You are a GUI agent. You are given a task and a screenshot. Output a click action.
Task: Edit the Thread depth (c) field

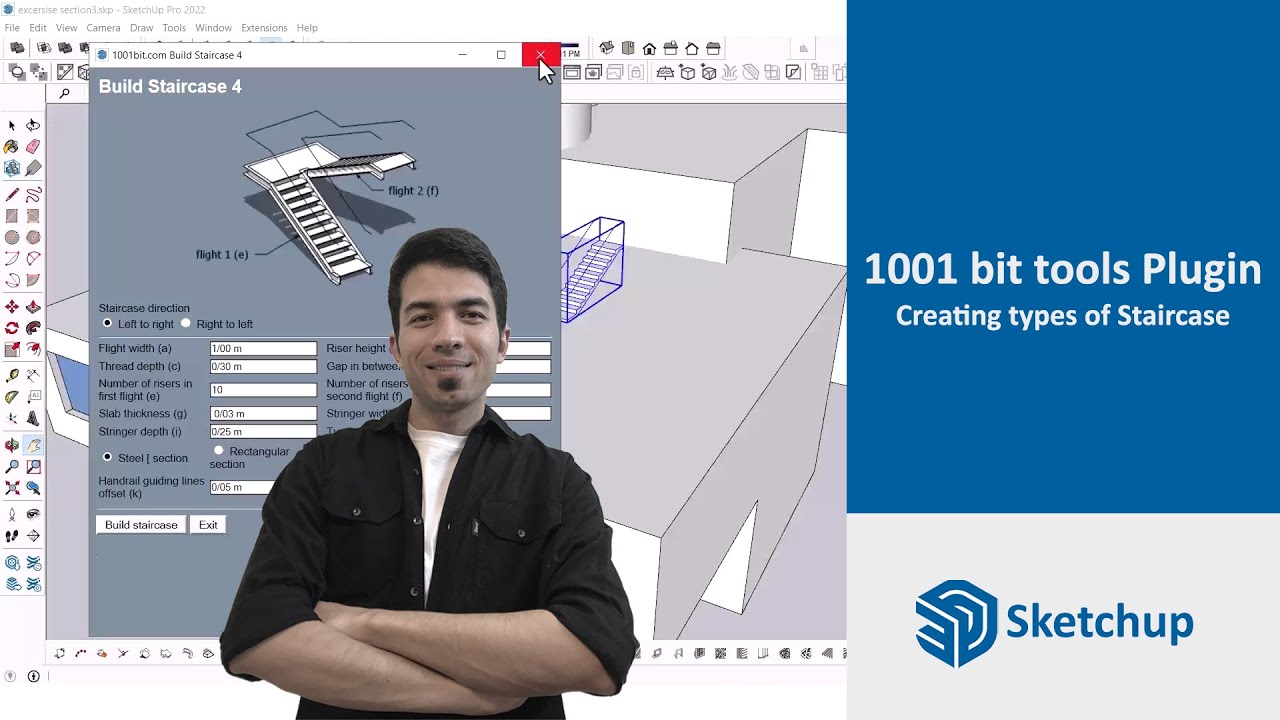[263, 367]
